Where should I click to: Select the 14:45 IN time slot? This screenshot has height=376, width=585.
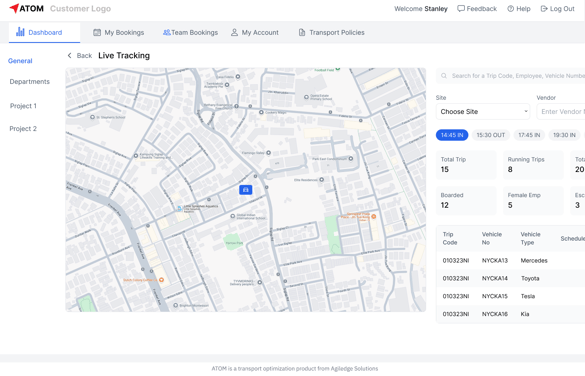452,135
